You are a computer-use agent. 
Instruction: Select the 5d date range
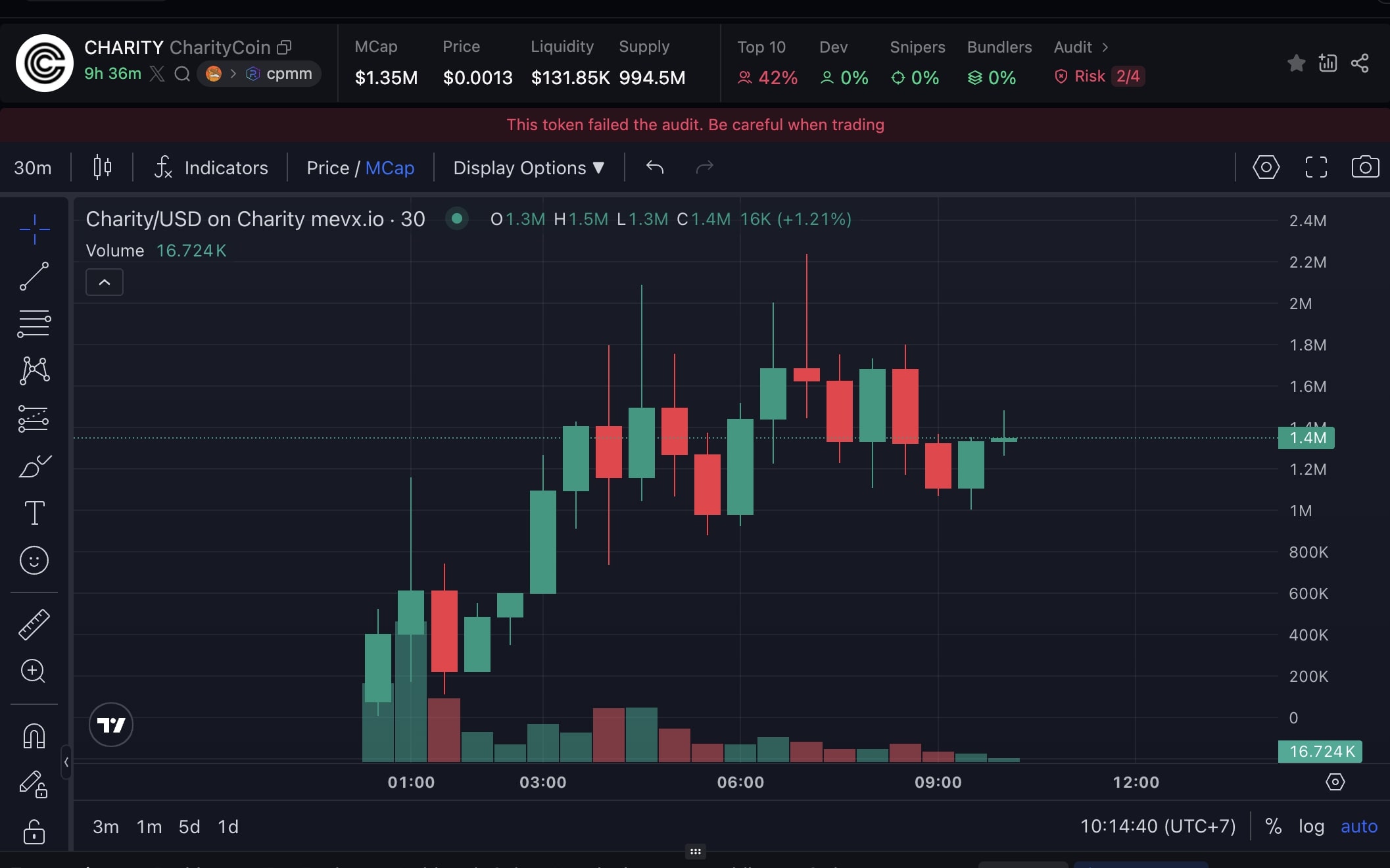click(x=189, y=827)
